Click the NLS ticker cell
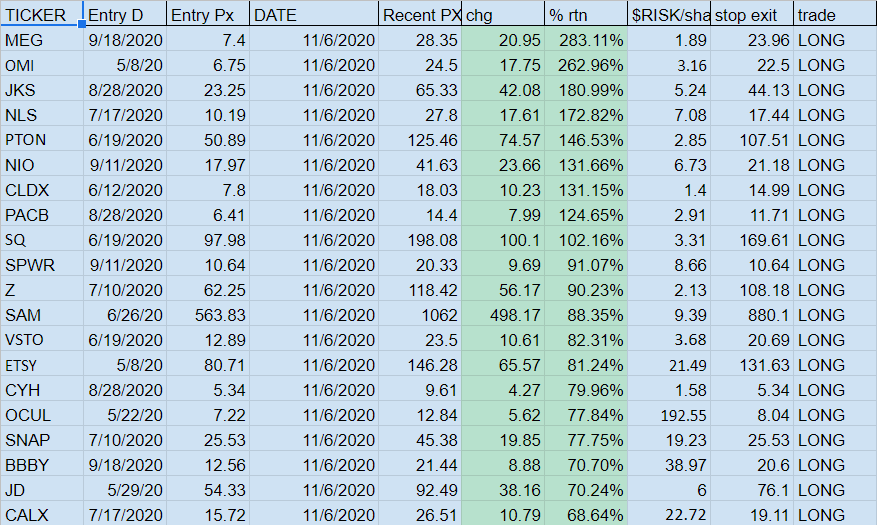Screen dimensions: 877x525 (x=42, y=115)
